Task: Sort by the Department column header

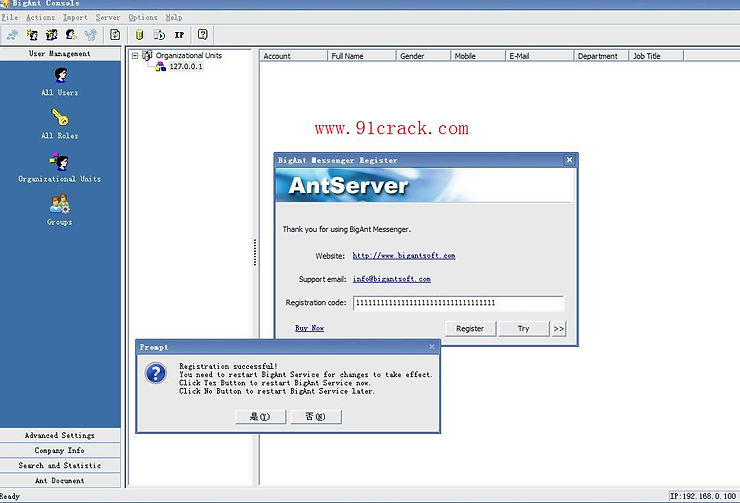Action: click(602, 56)
